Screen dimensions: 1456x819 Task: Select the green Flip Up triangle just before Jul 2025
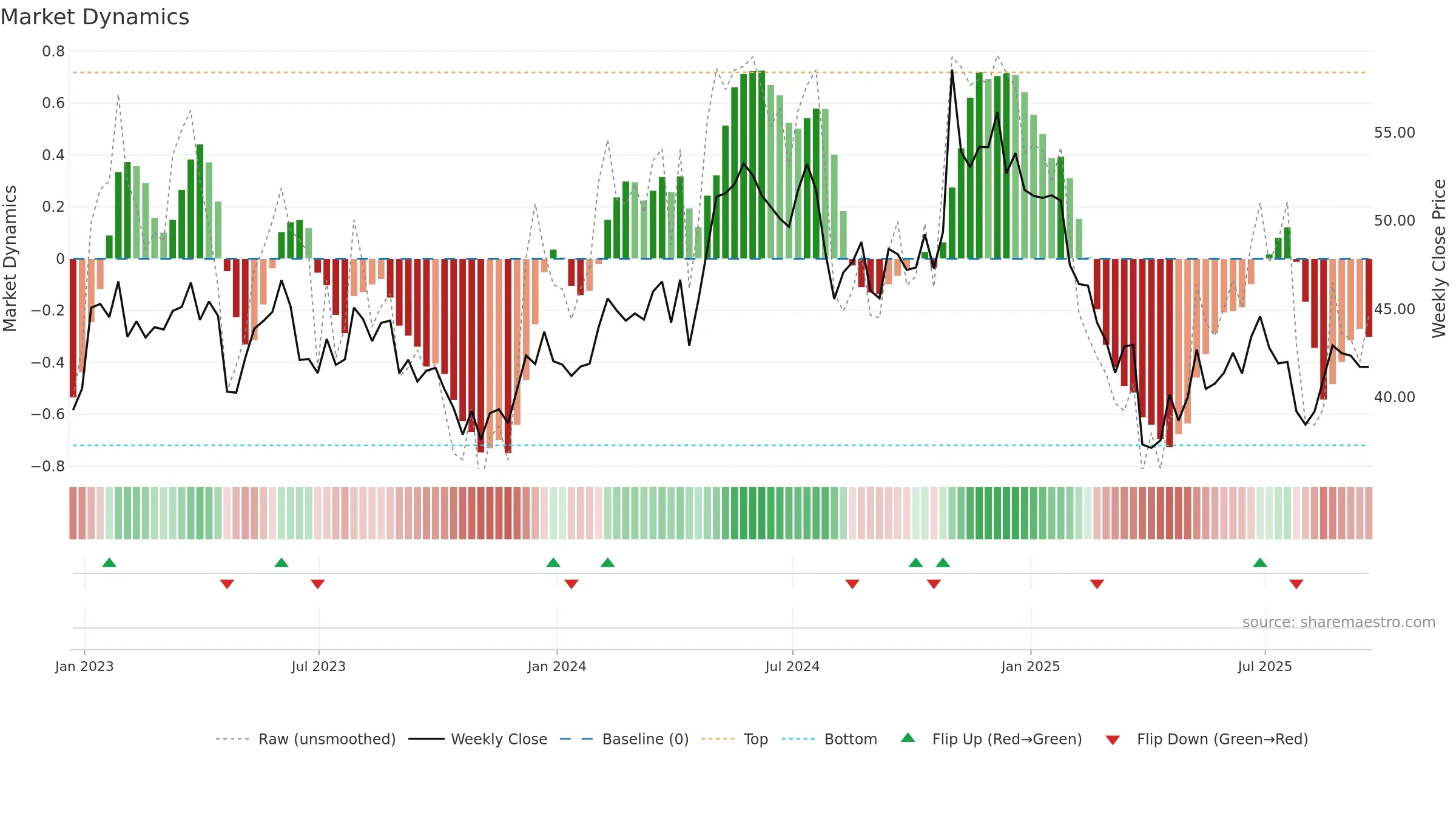pos(1260,562)
